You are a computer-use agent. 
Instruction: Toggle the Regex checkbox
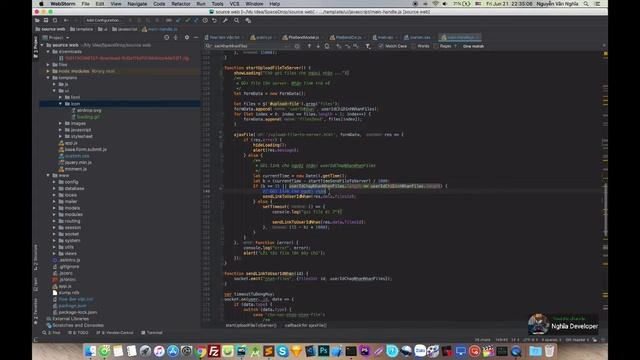(x=436, y=46)
